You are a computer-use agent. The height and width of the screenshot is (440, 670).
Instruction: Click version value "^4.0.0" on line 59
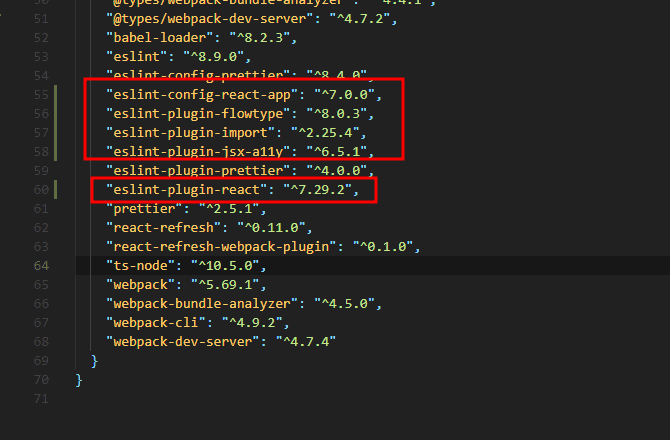point(337,171)
